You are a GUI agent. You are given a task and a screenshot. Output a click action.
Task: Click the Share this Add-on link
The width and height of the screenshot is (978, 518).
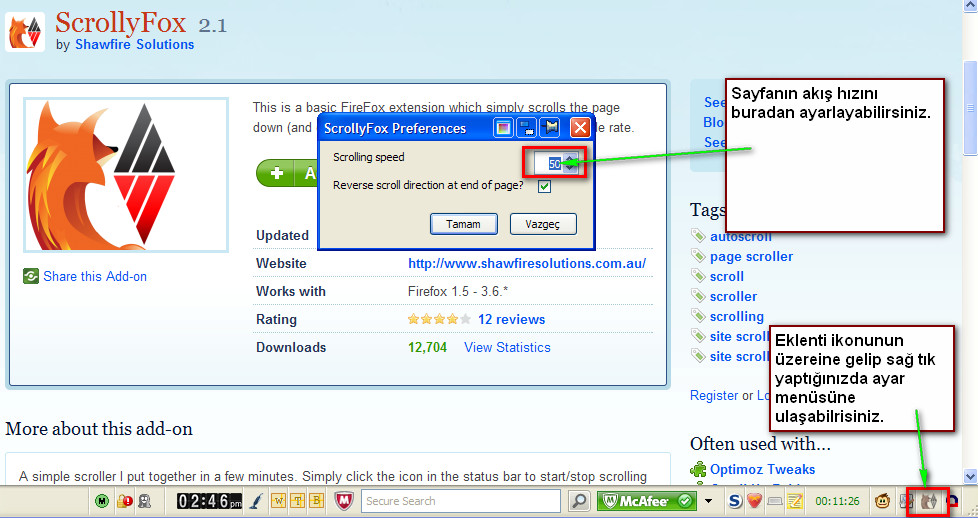[95, 276]
